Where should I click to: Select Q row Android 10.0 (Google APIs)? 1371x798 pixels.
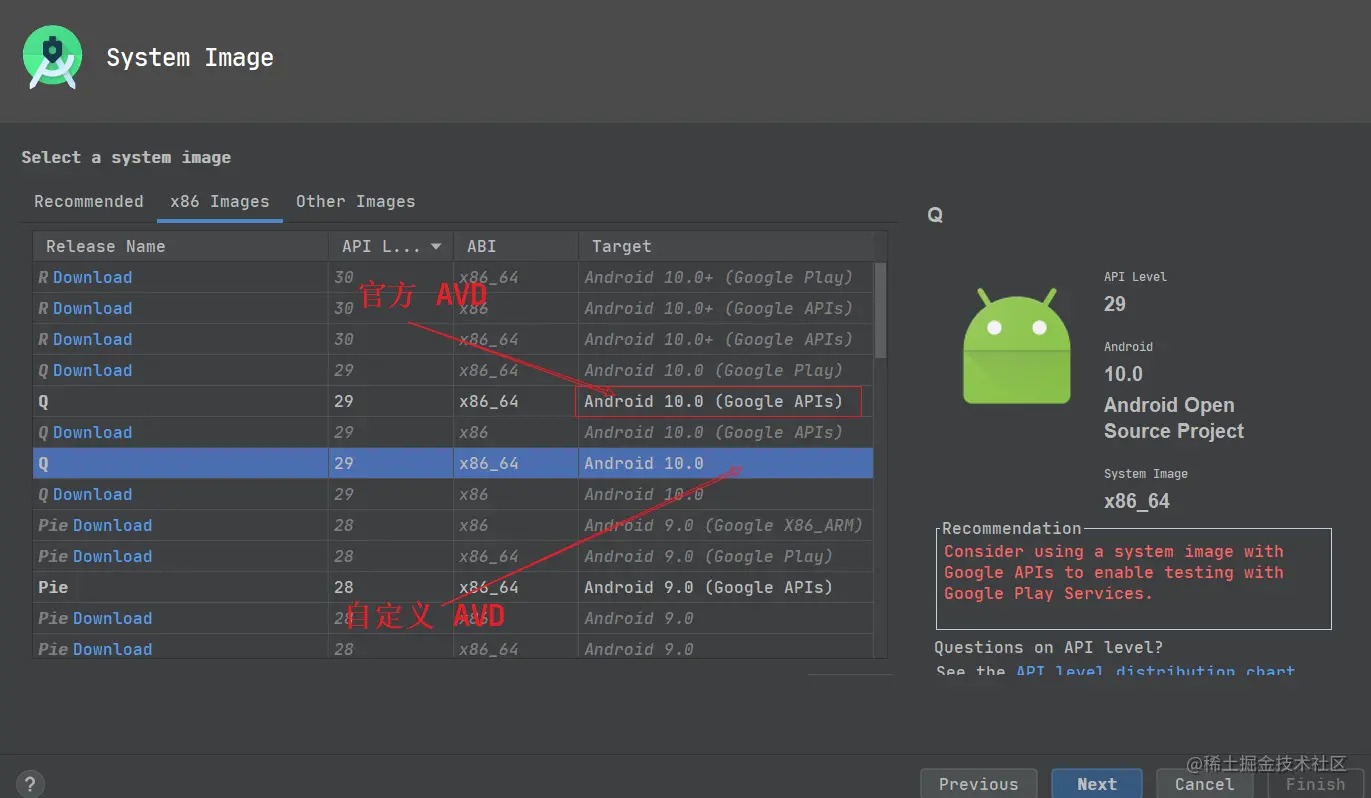point(453,401)
